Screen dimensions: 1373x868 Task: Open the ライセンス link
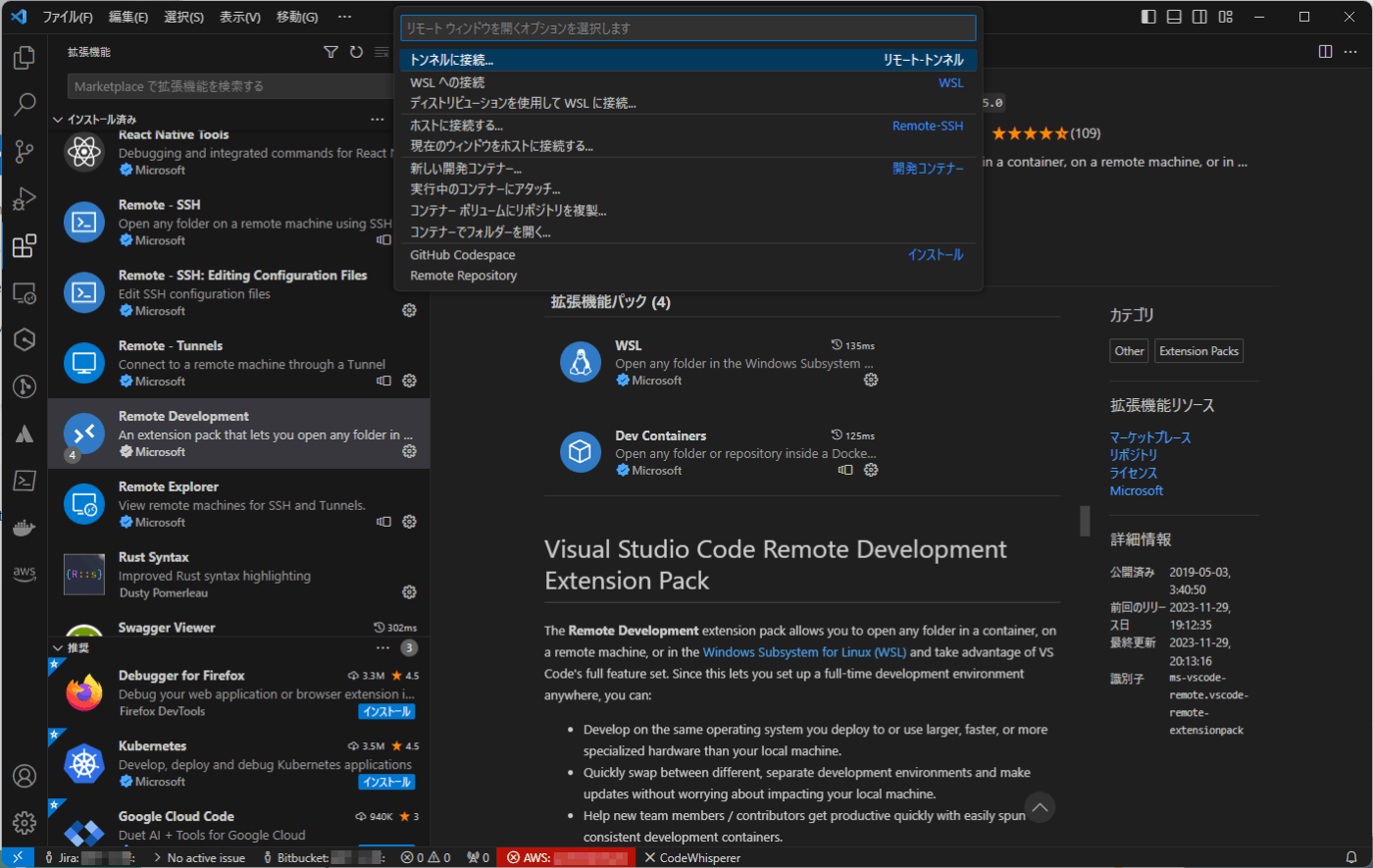click(x=1134, y=473)
